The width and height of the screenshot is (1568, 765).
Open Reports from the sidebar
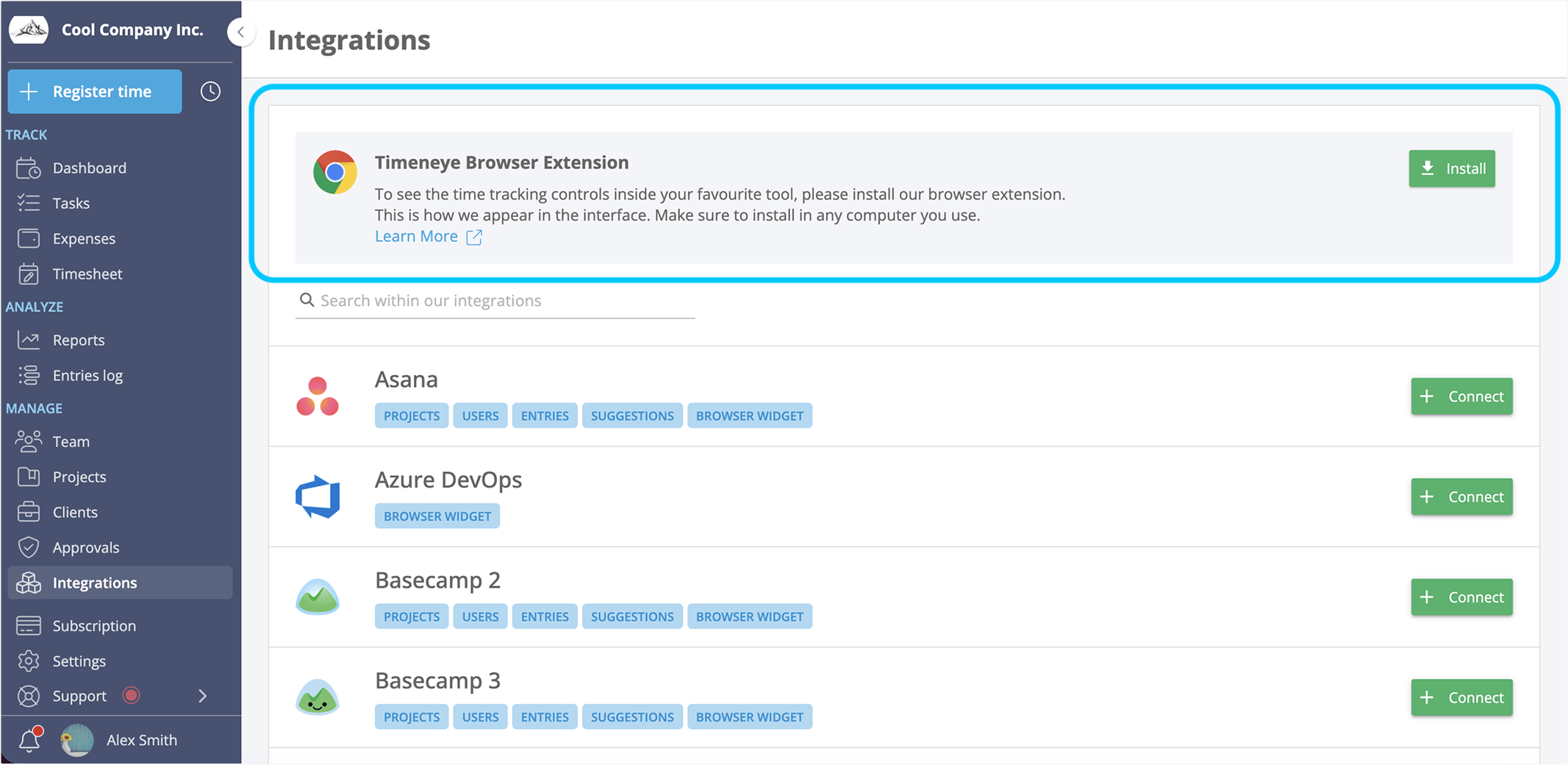[78, 340]
